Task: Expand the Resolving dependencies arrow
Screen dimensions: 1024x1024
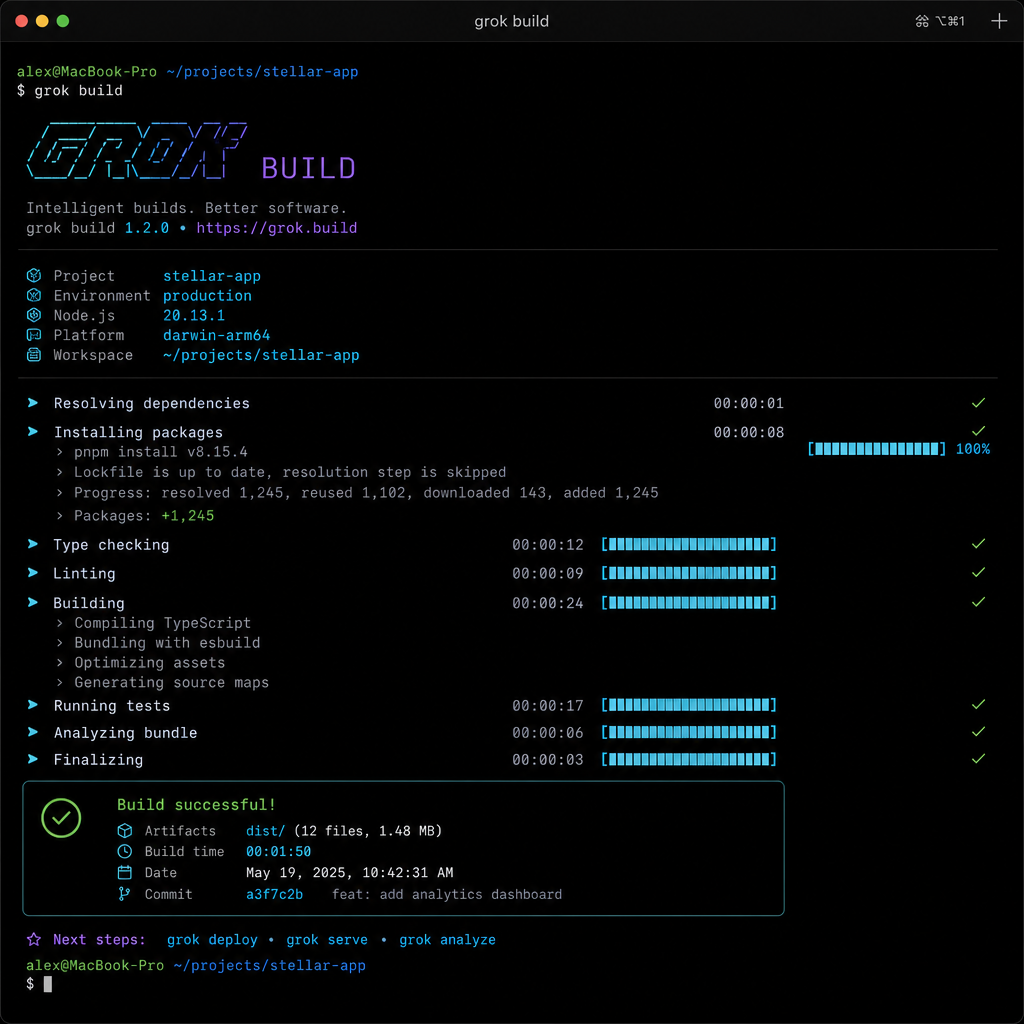Action: click(33, 402)
